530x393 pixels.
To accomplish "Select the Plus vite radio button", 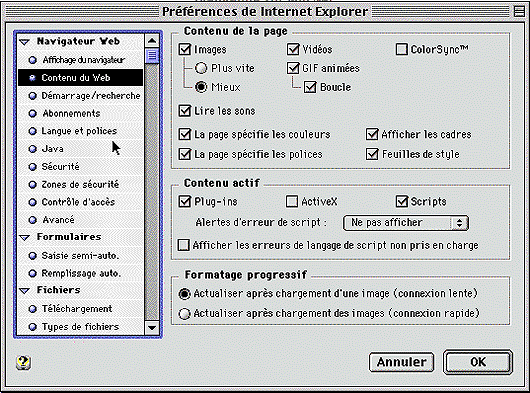I will coord(201,68).
